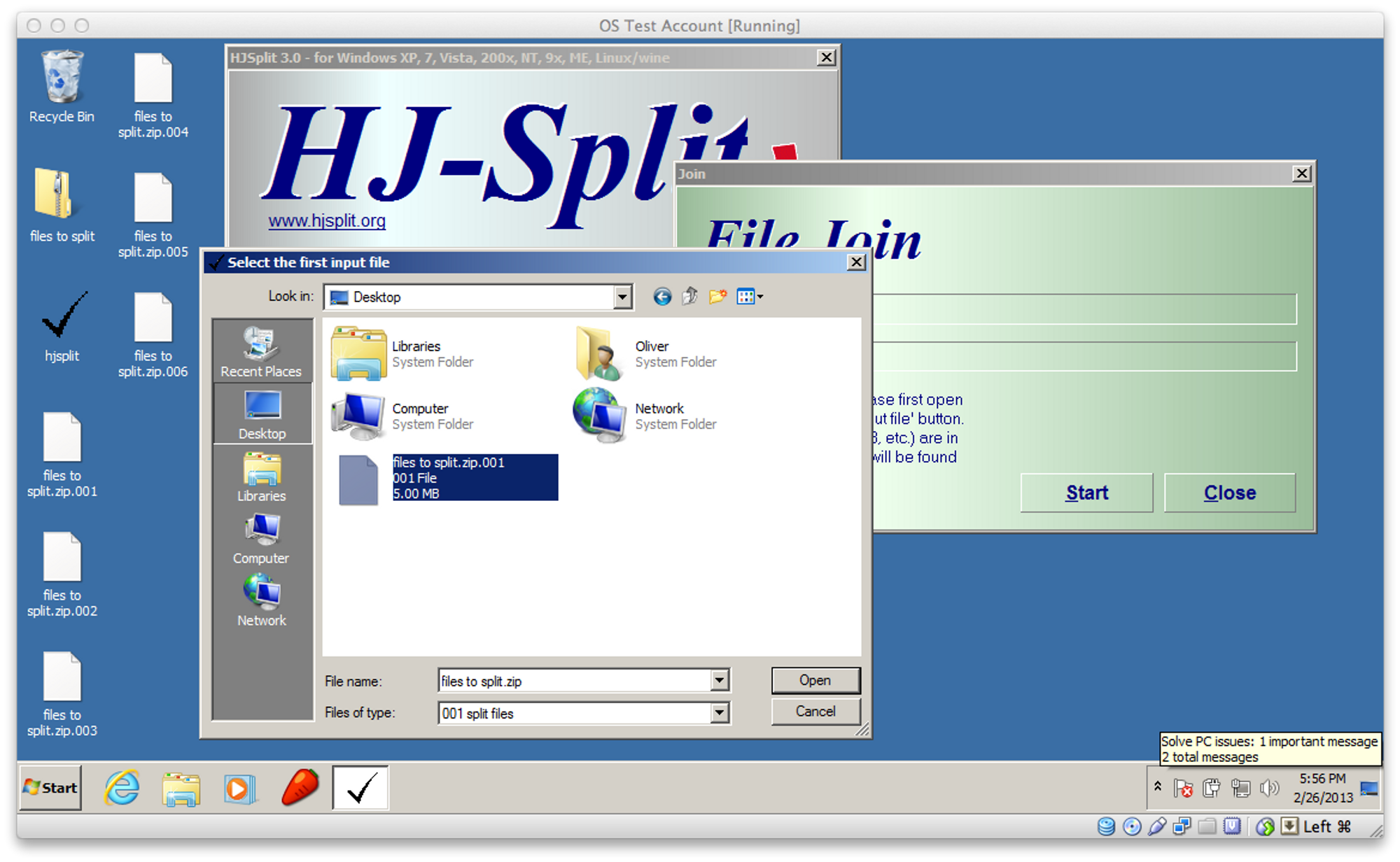
Task: Close the 'Select the first input file' dialog
Action: pyautogui.click(x=856, y=262)
